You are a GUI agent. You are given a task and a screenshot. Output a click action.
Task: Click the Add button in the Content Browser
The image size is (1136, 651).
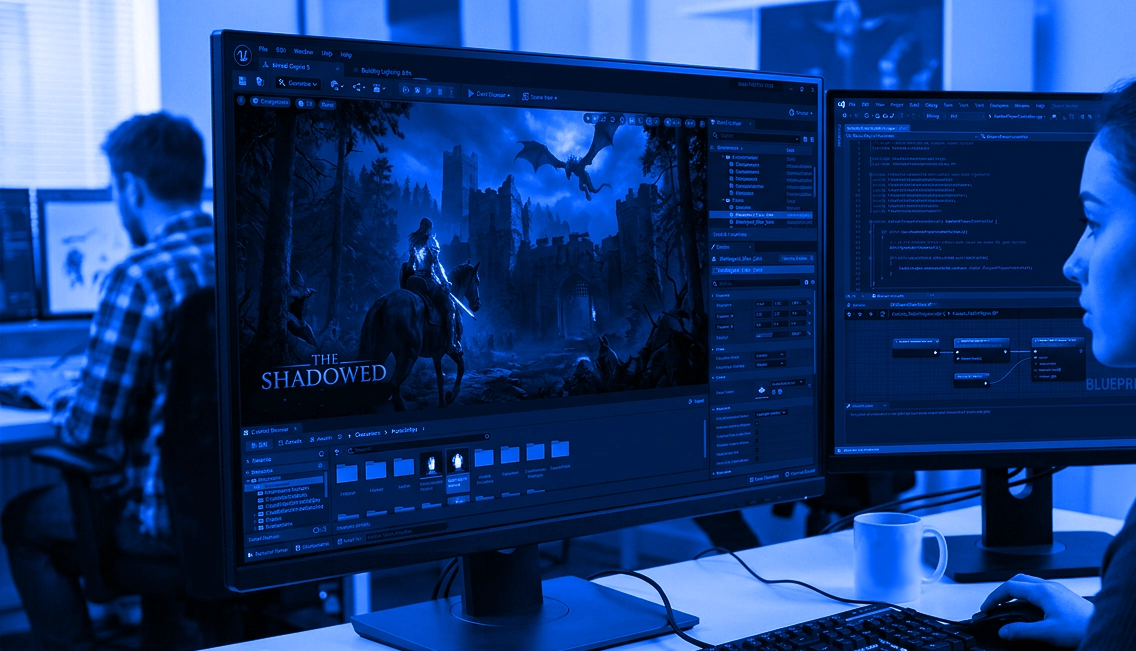pyautogui.click(x=259, y=444)
